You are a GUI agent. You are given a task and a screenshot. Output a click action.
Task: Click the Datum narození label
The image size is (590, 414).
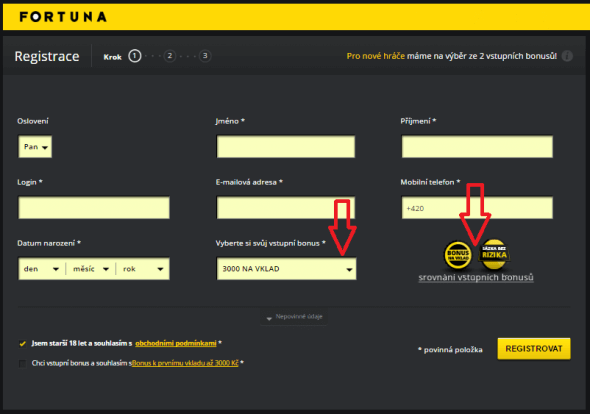click(49, 243)
